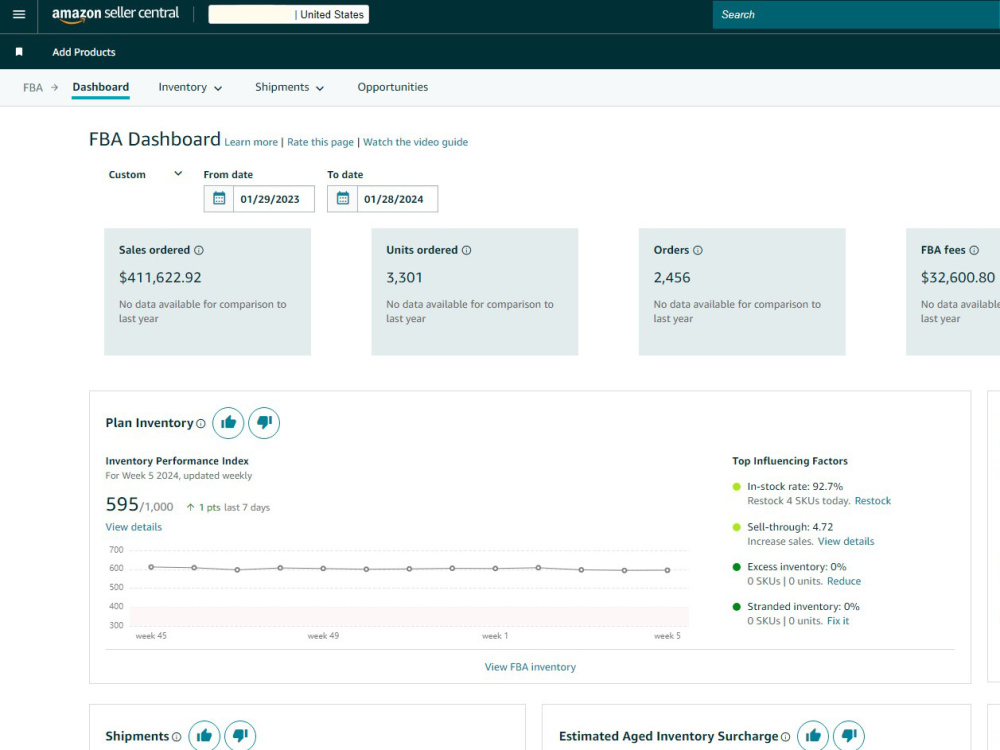The width and height of the screenshot is (1000, 750).
Task: Go to FBA breadcrumb
Action: click(x=33, y=88)
